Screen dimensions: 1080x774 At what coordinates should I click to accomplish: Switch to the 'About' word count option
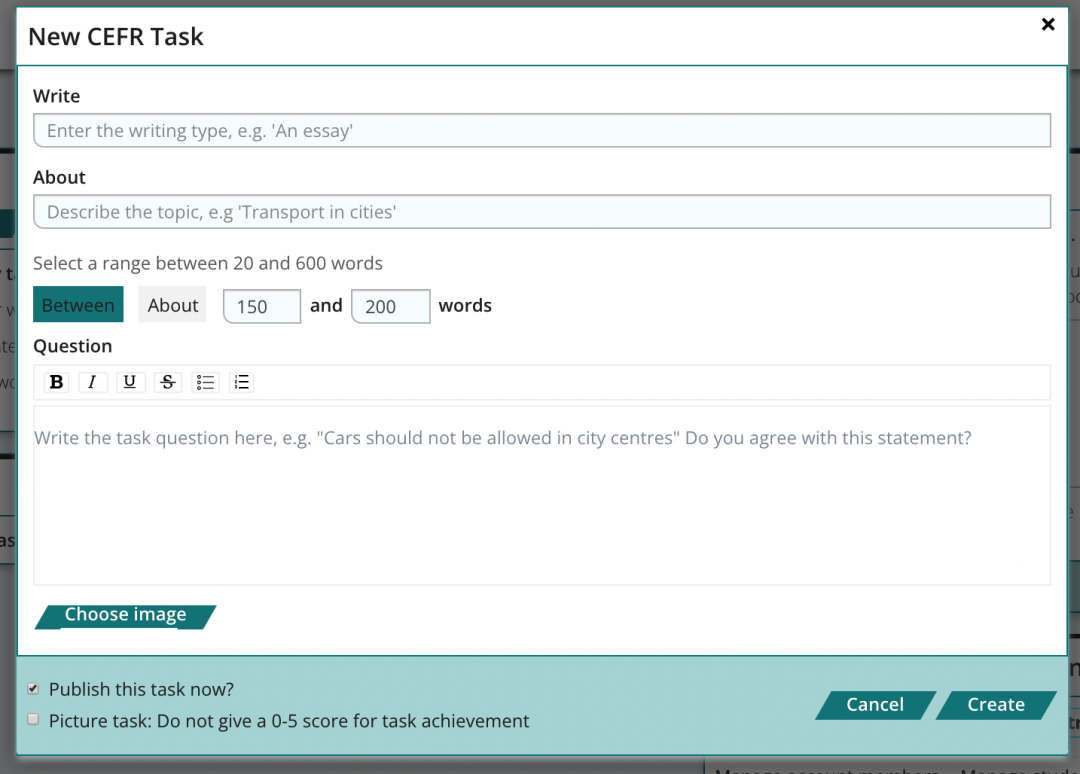[x=173, y=305]
